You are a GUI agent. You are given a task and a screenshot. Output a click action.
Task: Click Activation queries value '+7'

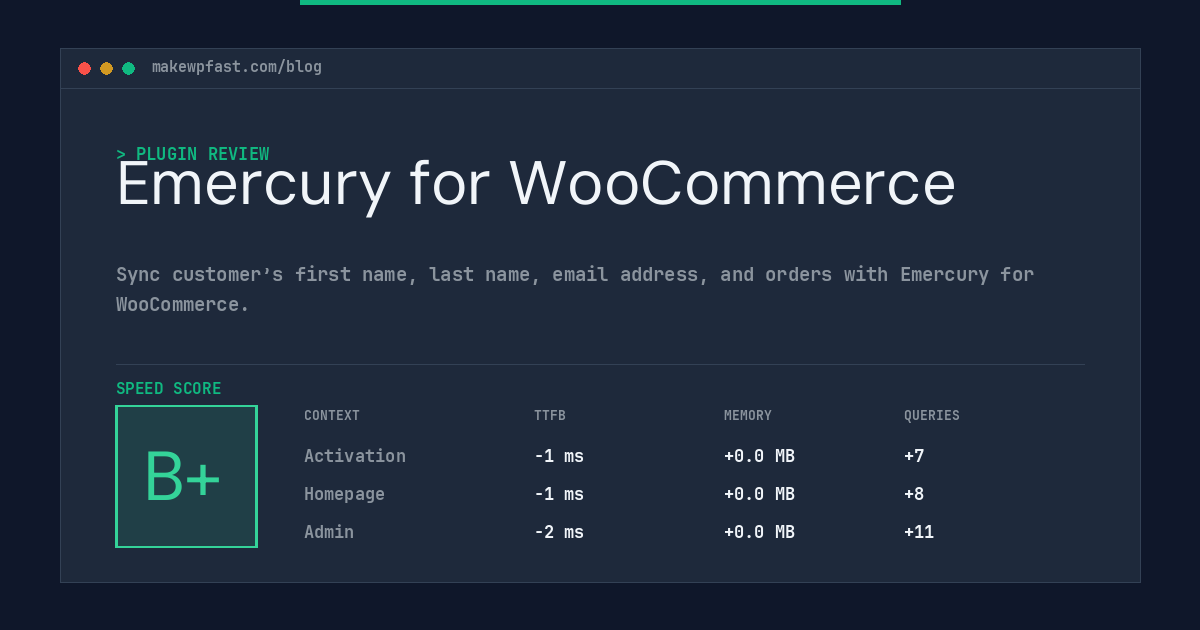914,456
